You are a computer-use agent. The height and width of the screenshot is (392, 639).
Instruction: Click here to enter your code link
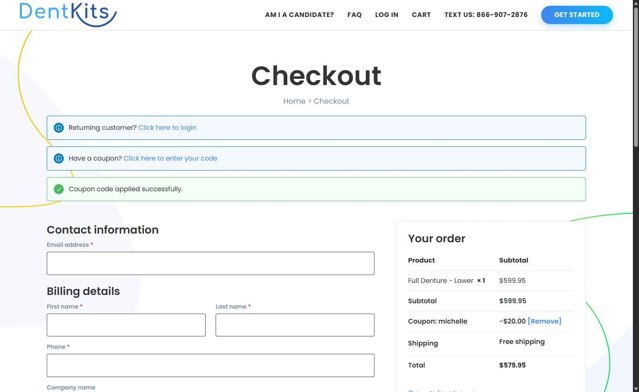(x=170, y=158)
